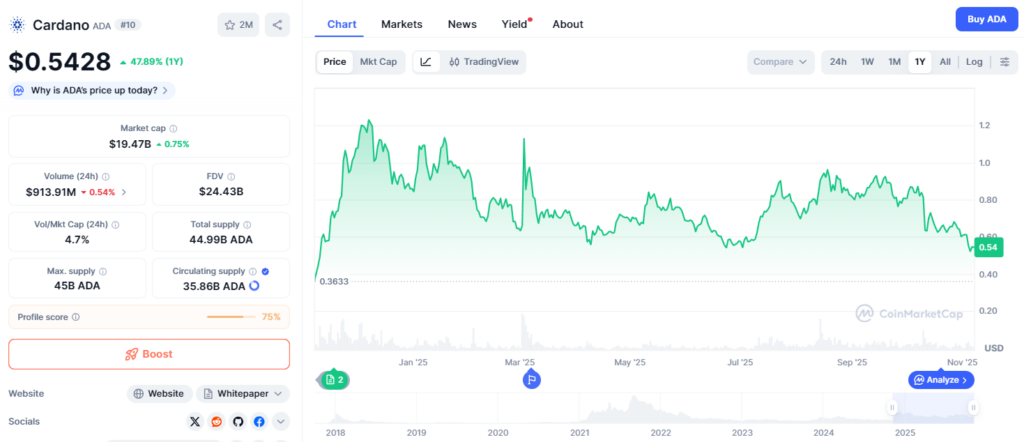The height and width of the screenshot is (442, 1024).
Task: Open the Compare dropdown
Action: click(780, 62)
